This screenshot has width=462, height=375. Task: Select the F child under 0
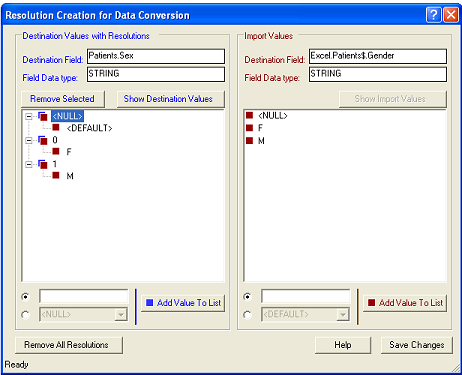(69, 152)
